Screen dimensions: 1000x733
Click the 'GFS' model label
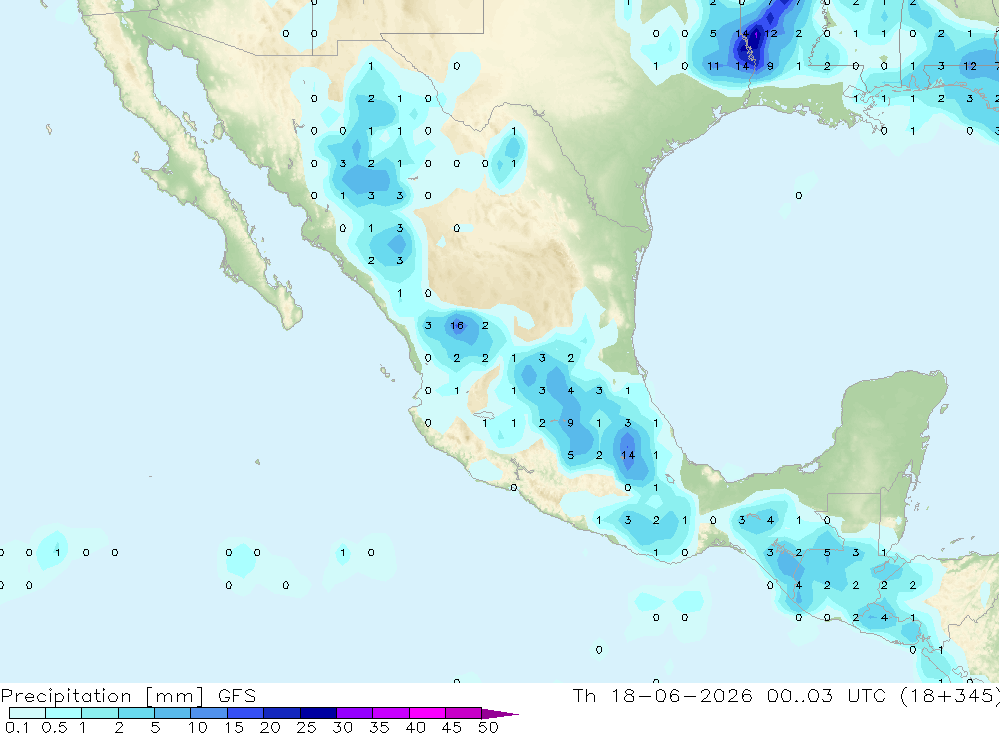237,695
